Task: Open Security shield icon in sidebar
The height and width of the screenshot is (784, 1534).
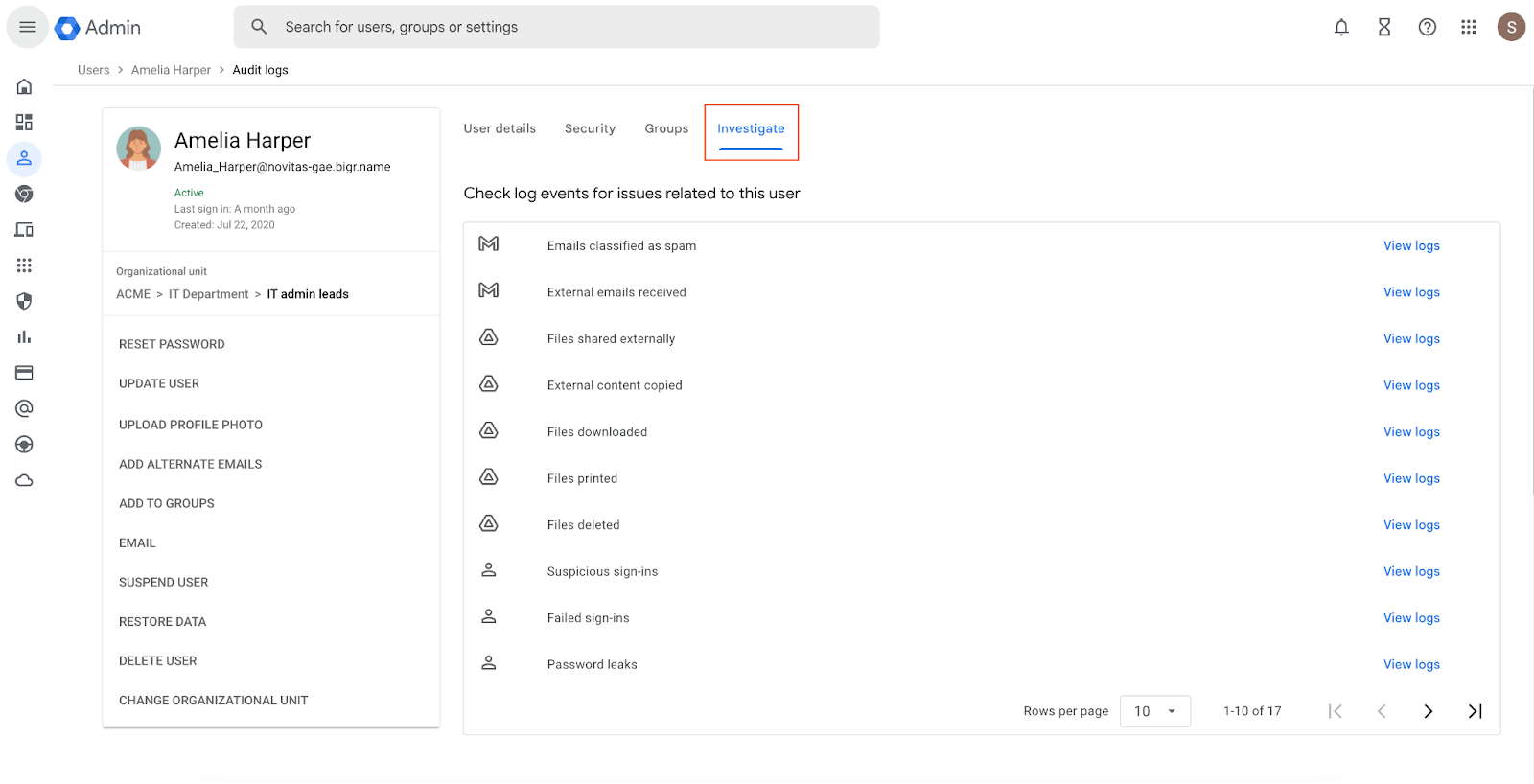Action: pos(24,301)
